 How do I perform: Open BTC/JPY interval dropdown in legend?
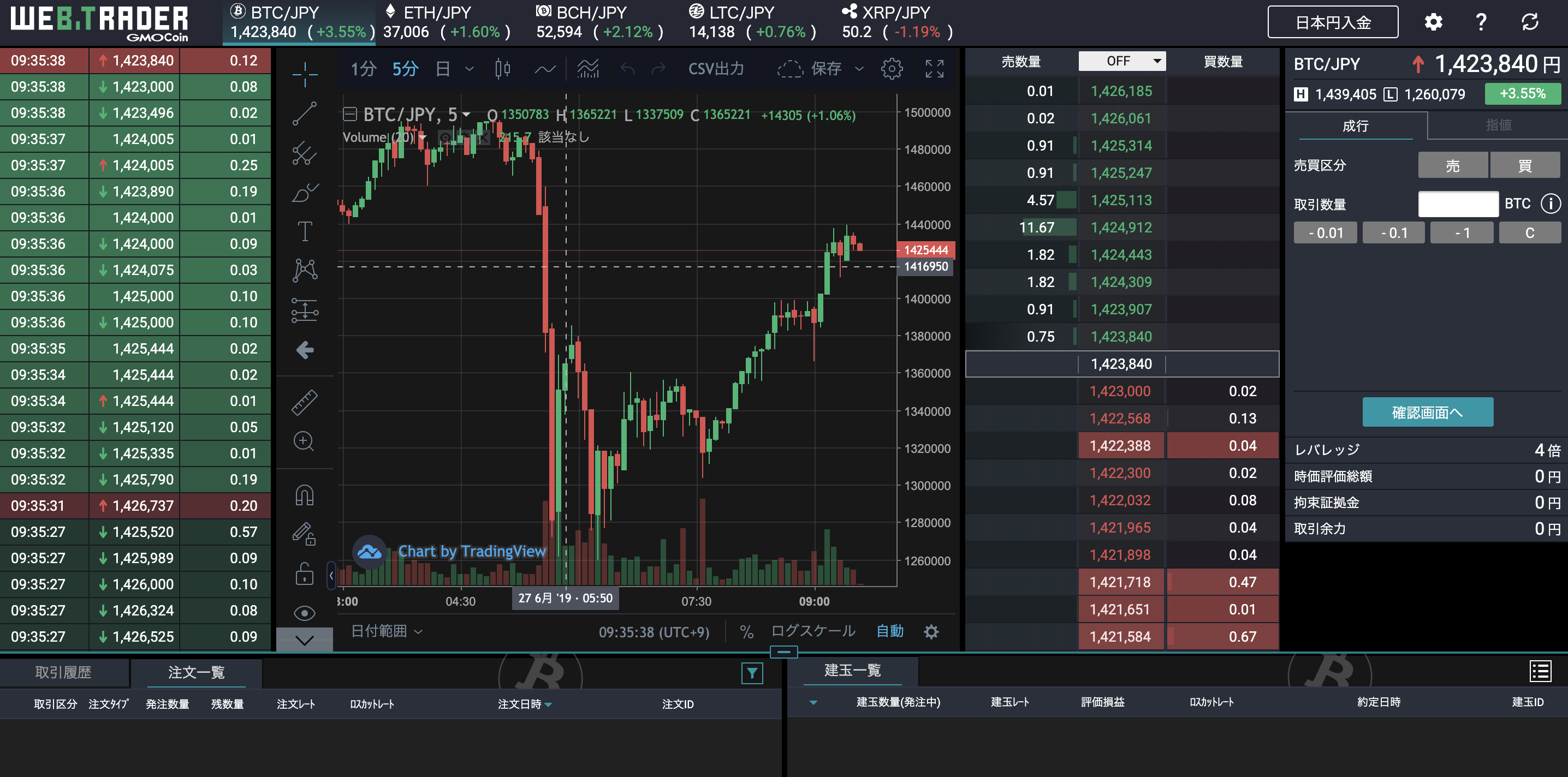coord(466,114)
